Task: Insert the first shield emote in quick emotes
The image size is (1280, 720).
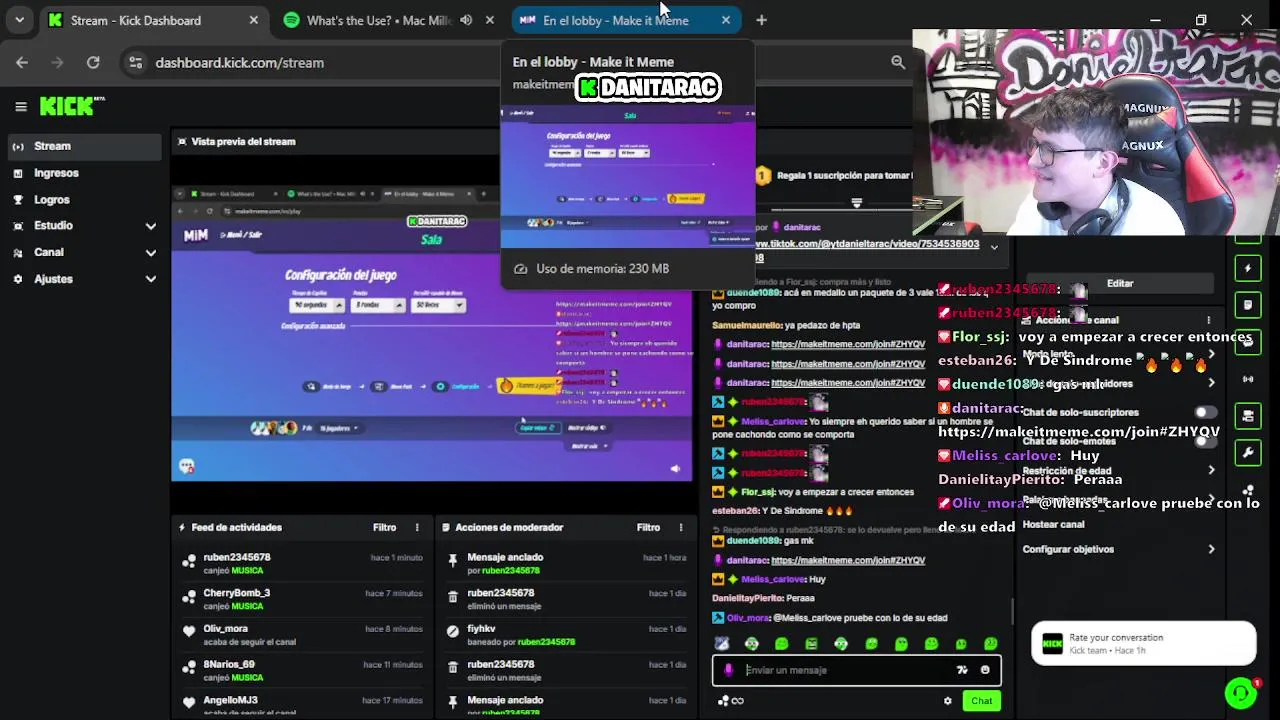Action: coord(722,644)
